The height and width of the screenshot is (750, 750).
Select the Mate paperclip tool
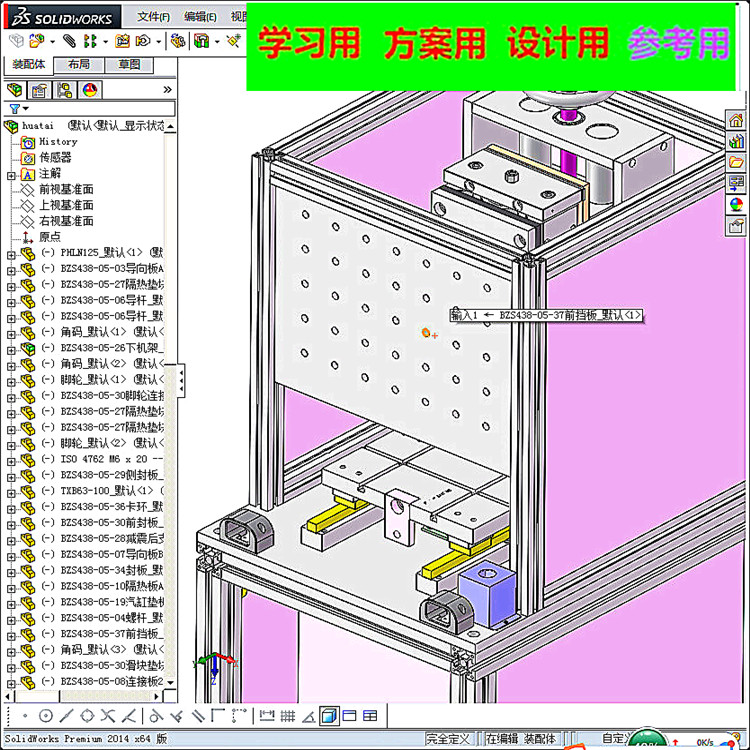[69, 41]
